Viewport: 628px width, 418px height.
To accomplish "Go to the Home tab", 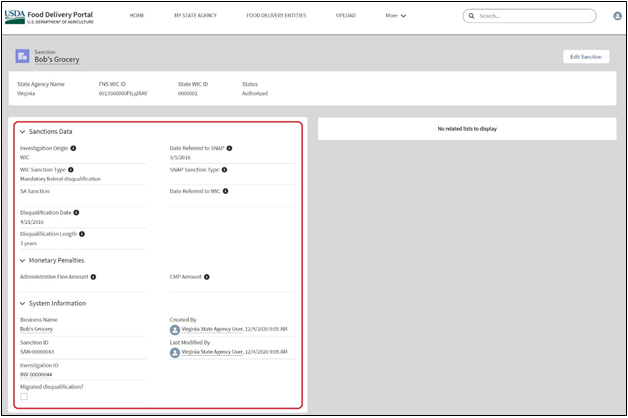I will [x=137, y=16].
